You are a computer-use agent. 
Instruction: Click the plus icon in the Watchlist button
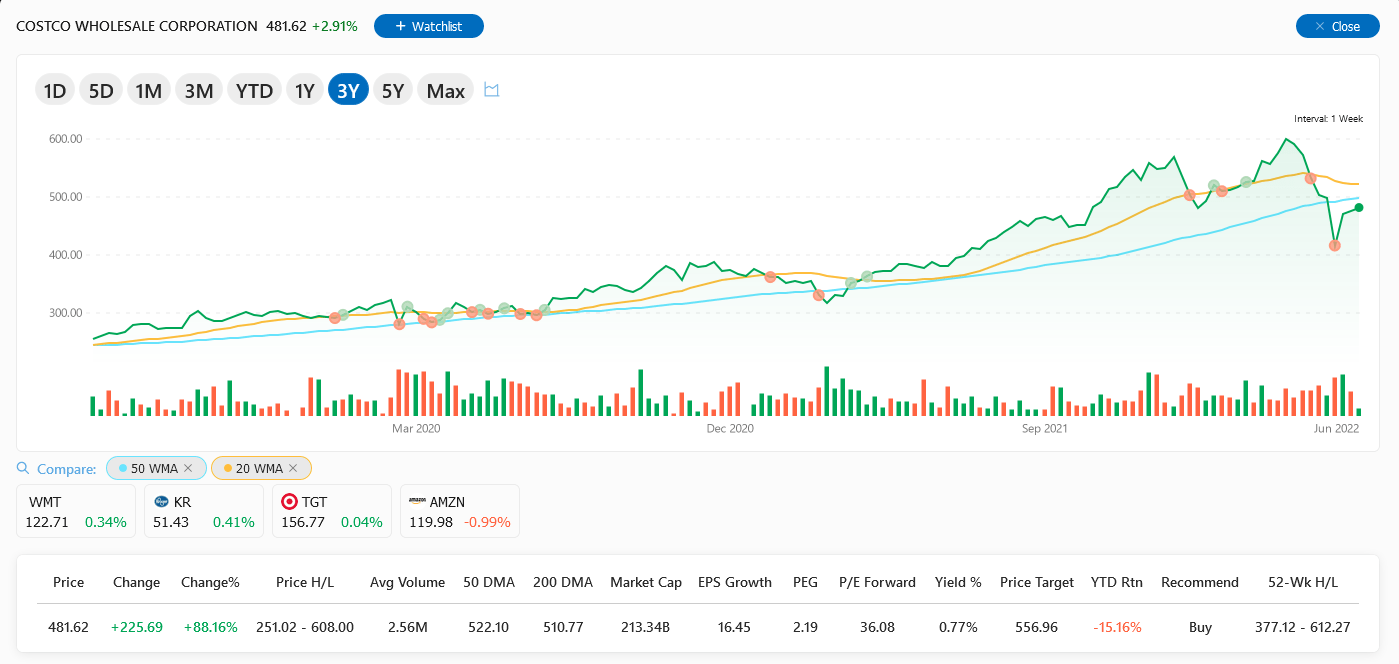pos(401,26)
